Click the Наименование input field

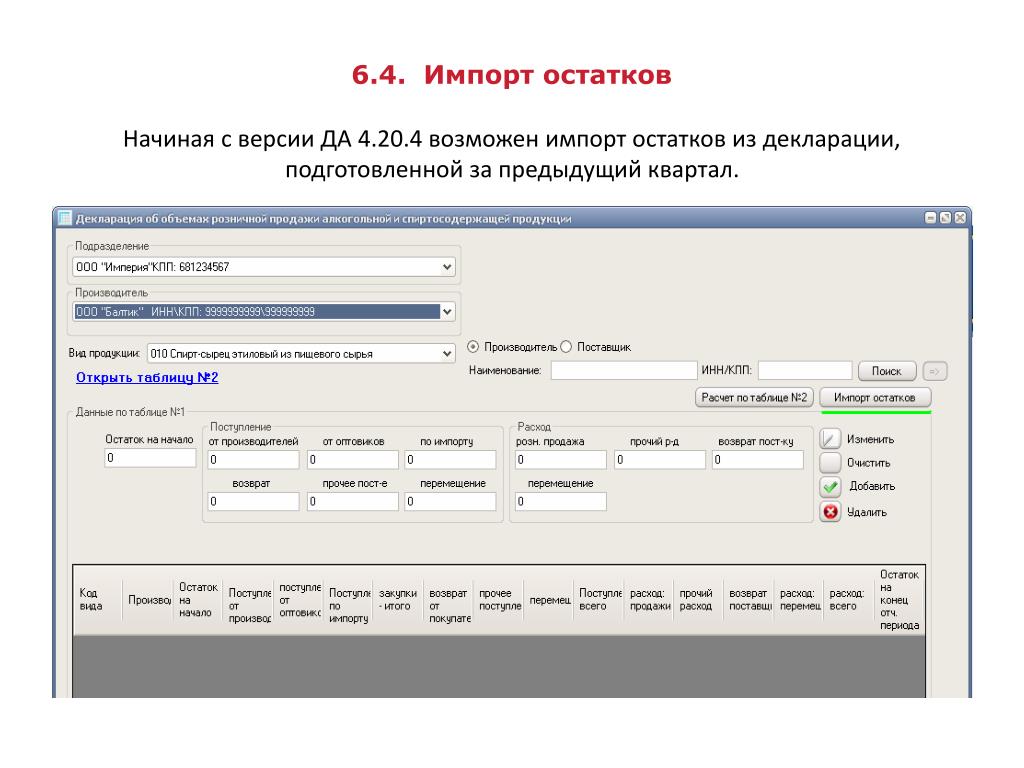(x=624, y=370)
